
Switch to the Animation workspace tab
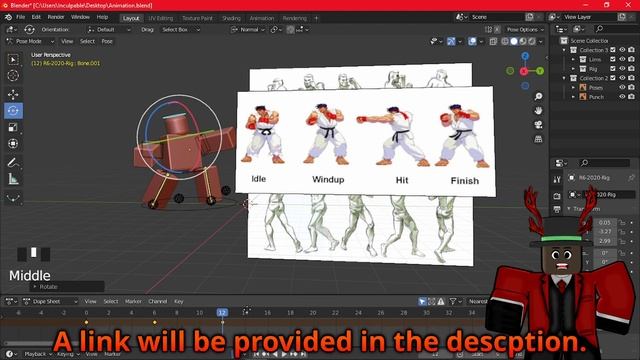pos(262,18)
